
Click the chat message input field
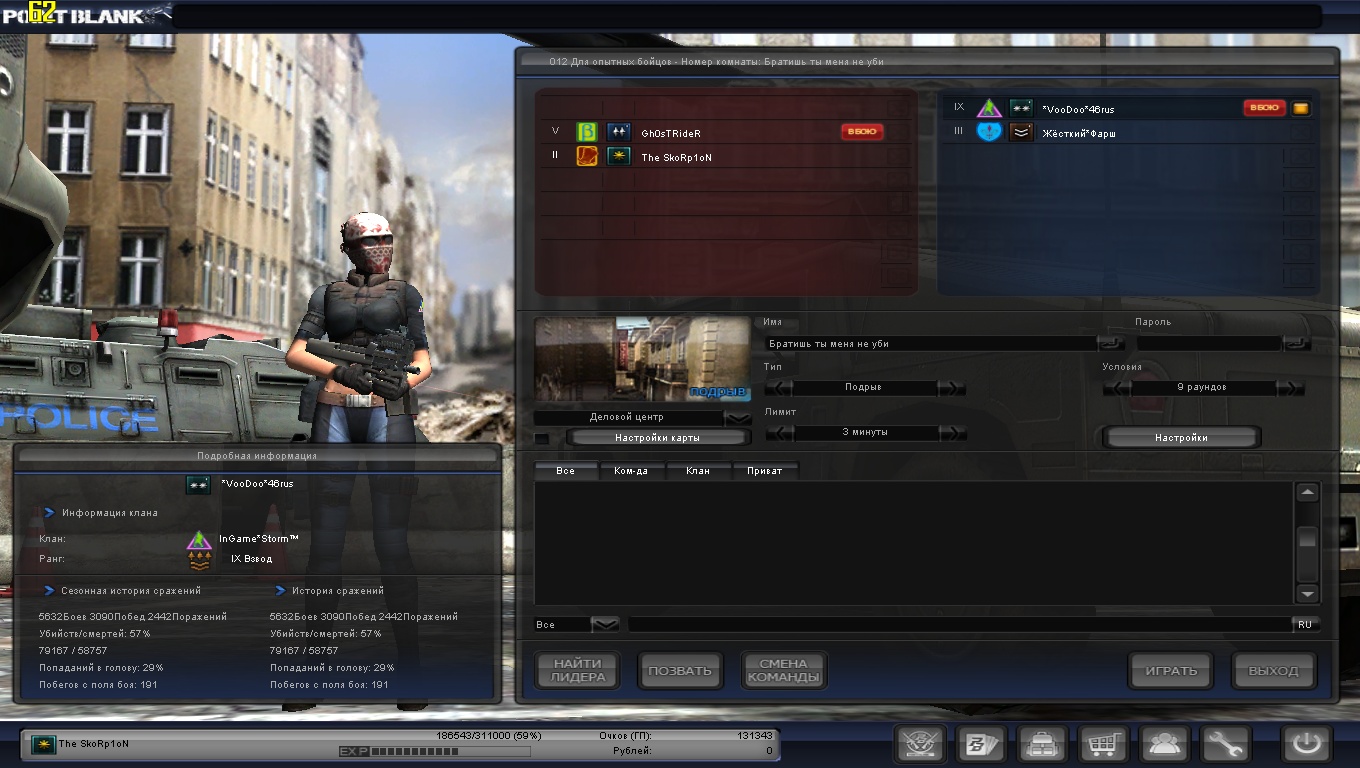pos(958,625)
